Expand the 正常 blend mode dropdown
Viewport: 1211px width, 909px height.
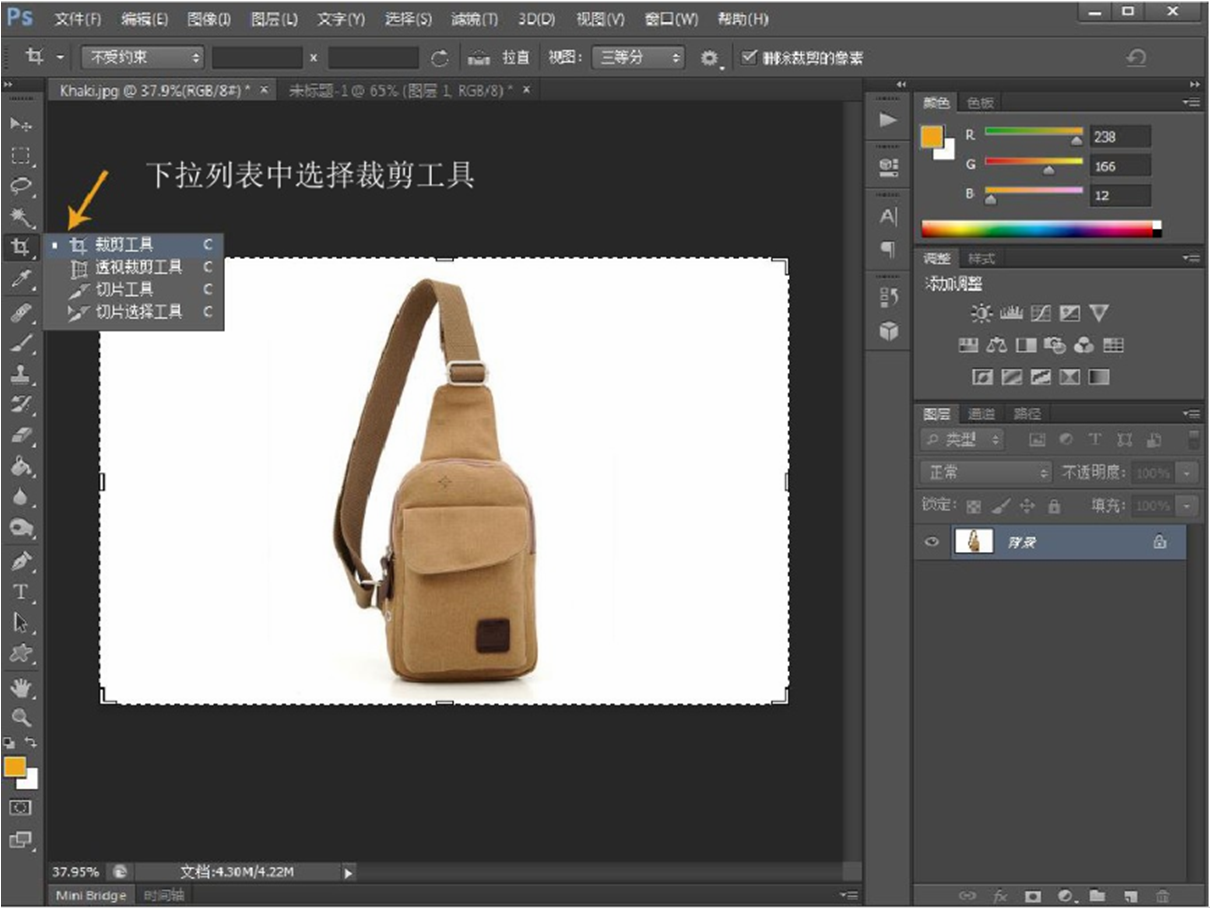[986, 472]
